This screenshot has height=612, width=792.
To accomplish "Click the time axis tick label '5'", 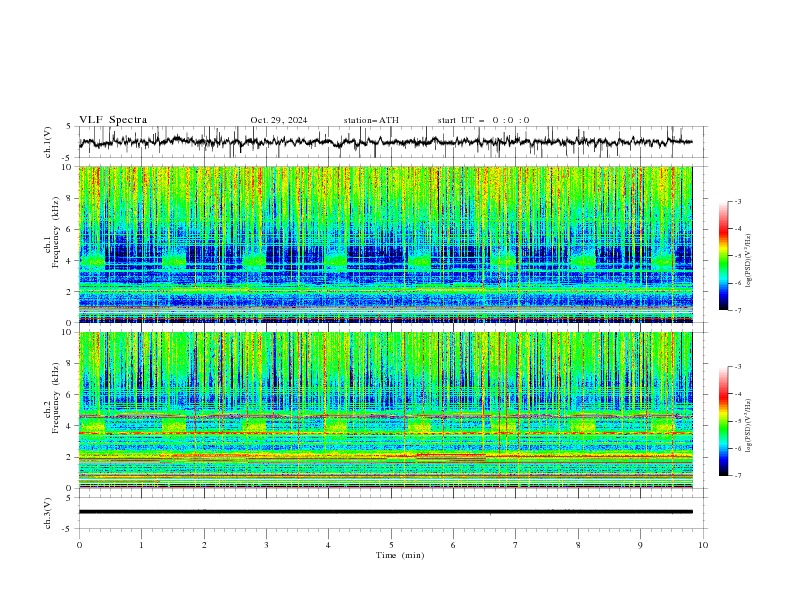I will 391,545.
